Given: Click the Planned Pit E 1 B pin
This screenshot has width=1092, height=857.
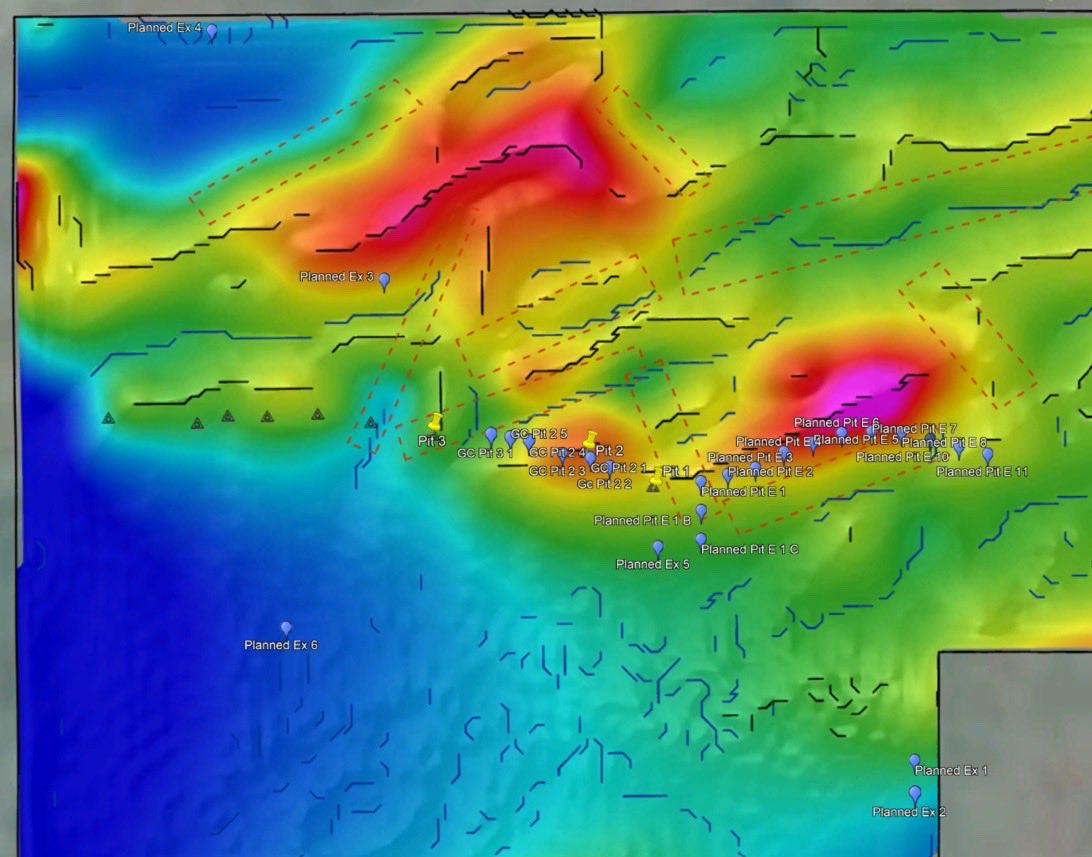Looking at the screenshot, I should (701, 512).
